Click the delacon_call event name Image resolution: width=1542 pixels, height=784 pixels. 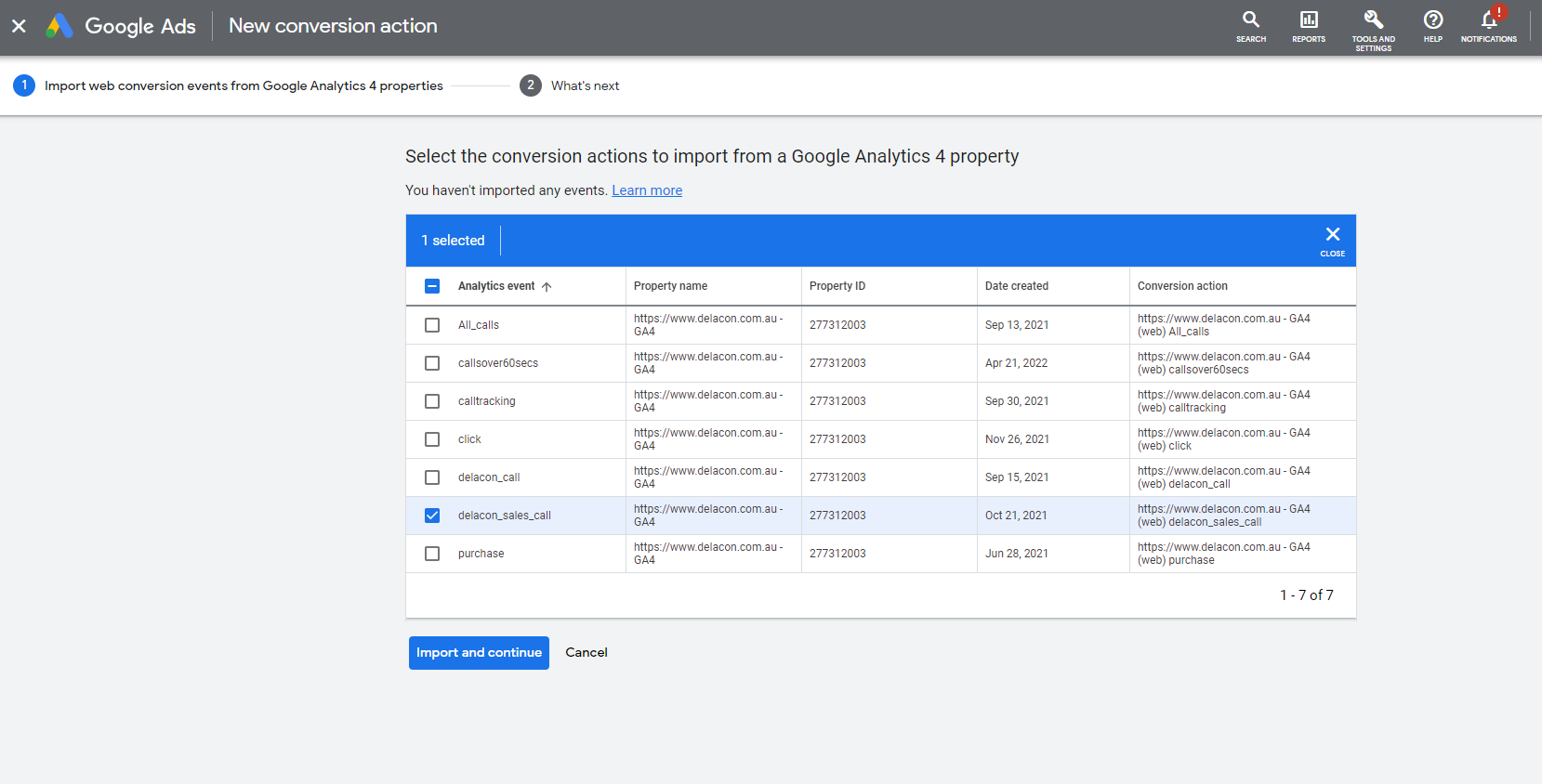coord(489,477)
